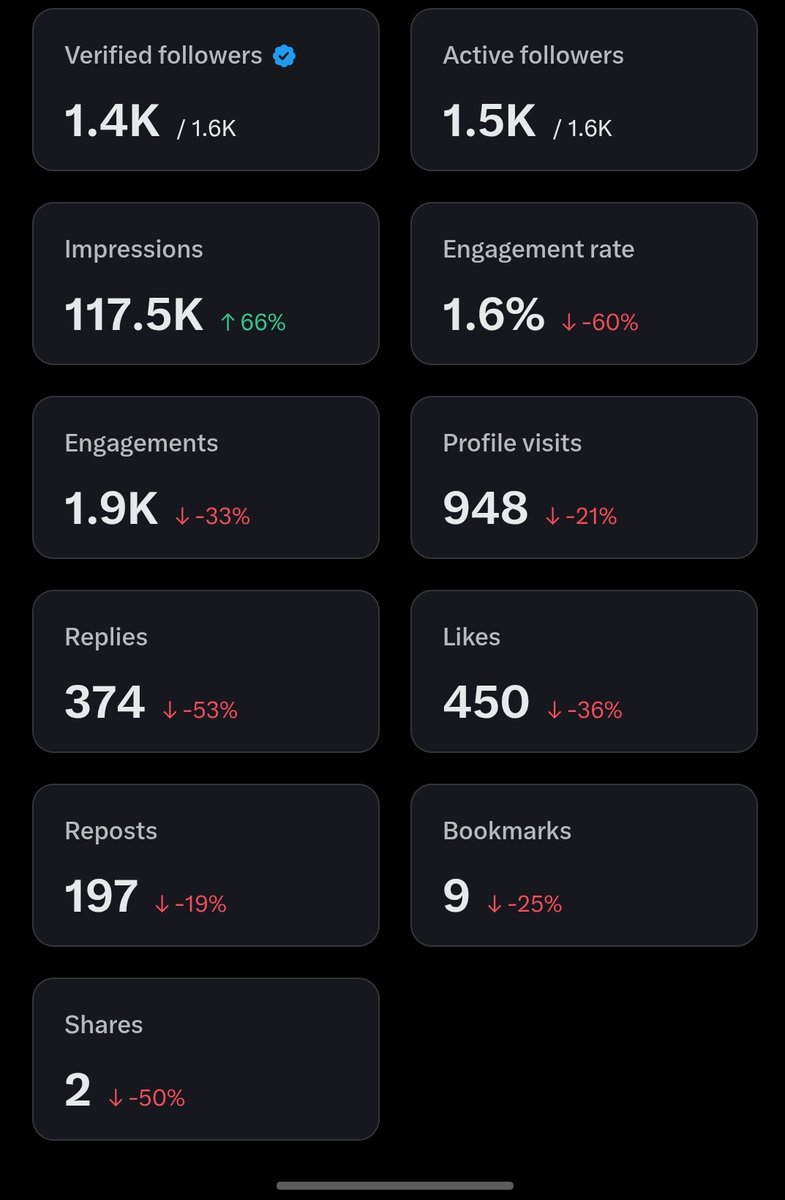
Task: Click the red down arrow beside Engagements
Action: tap(182, 516)
